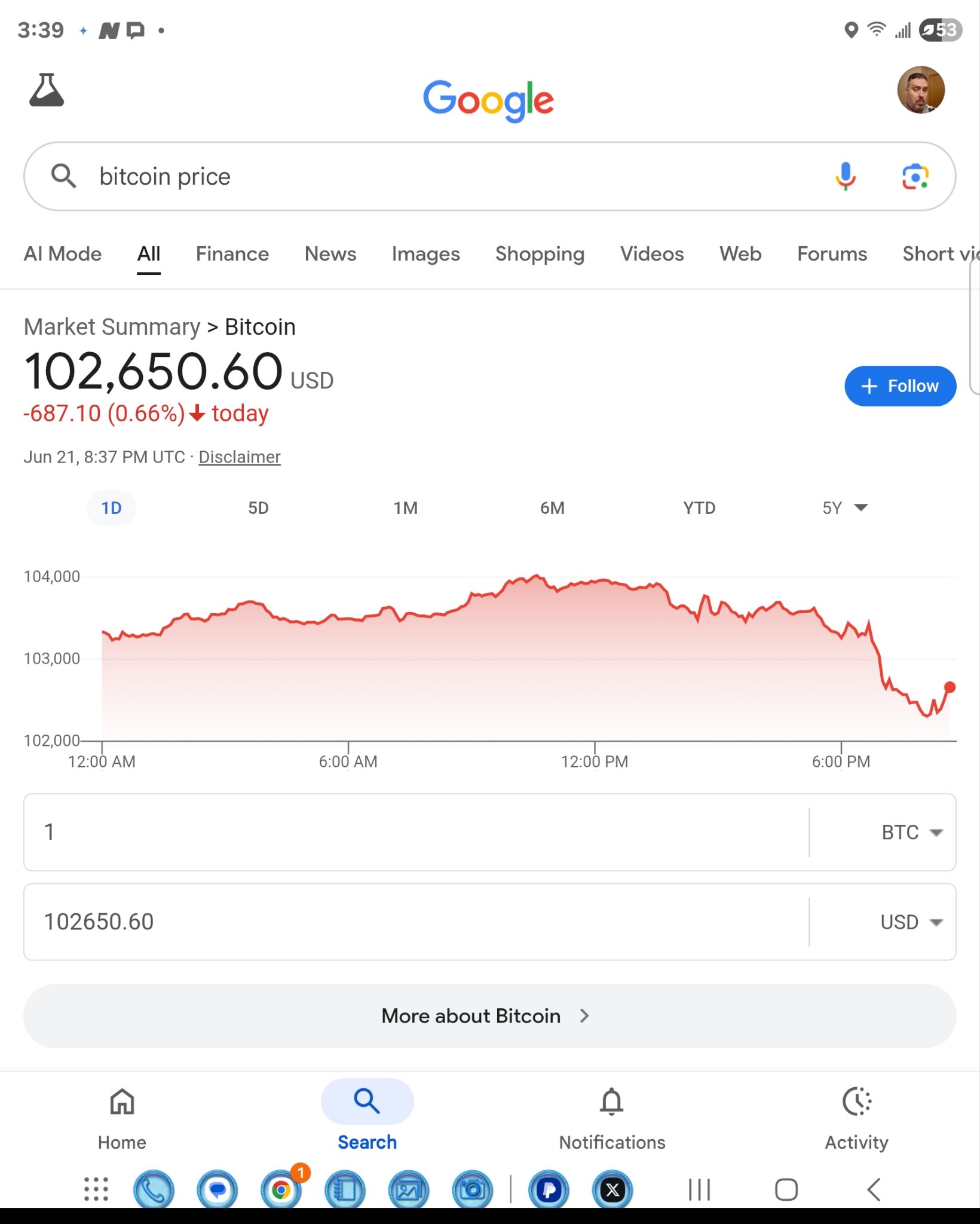Select the 5D chart range
The image size is (980, 1224).
pos(258,508)
